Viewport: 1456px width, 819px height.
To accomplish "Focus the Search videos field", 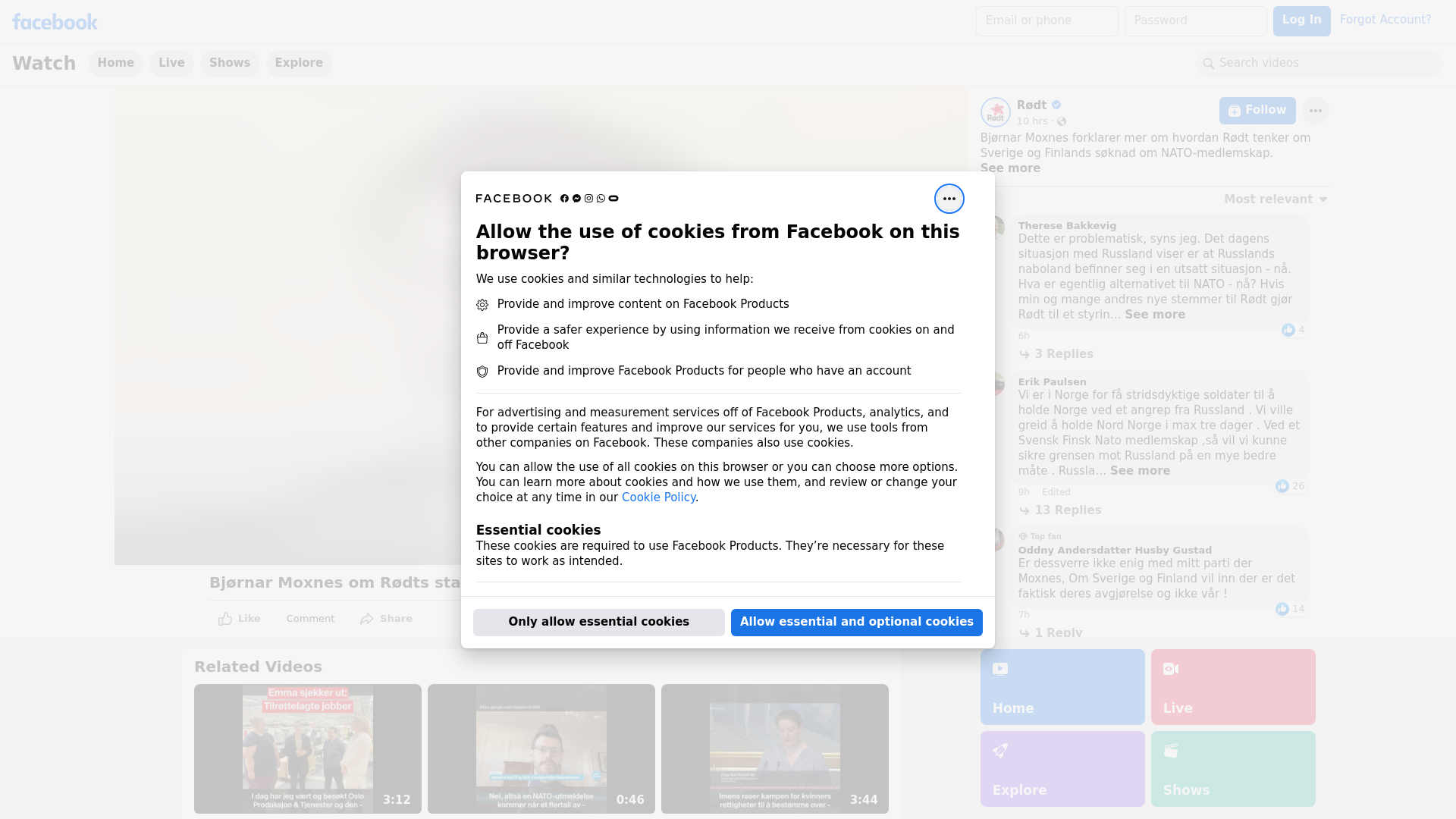I will pos(1319,63).
